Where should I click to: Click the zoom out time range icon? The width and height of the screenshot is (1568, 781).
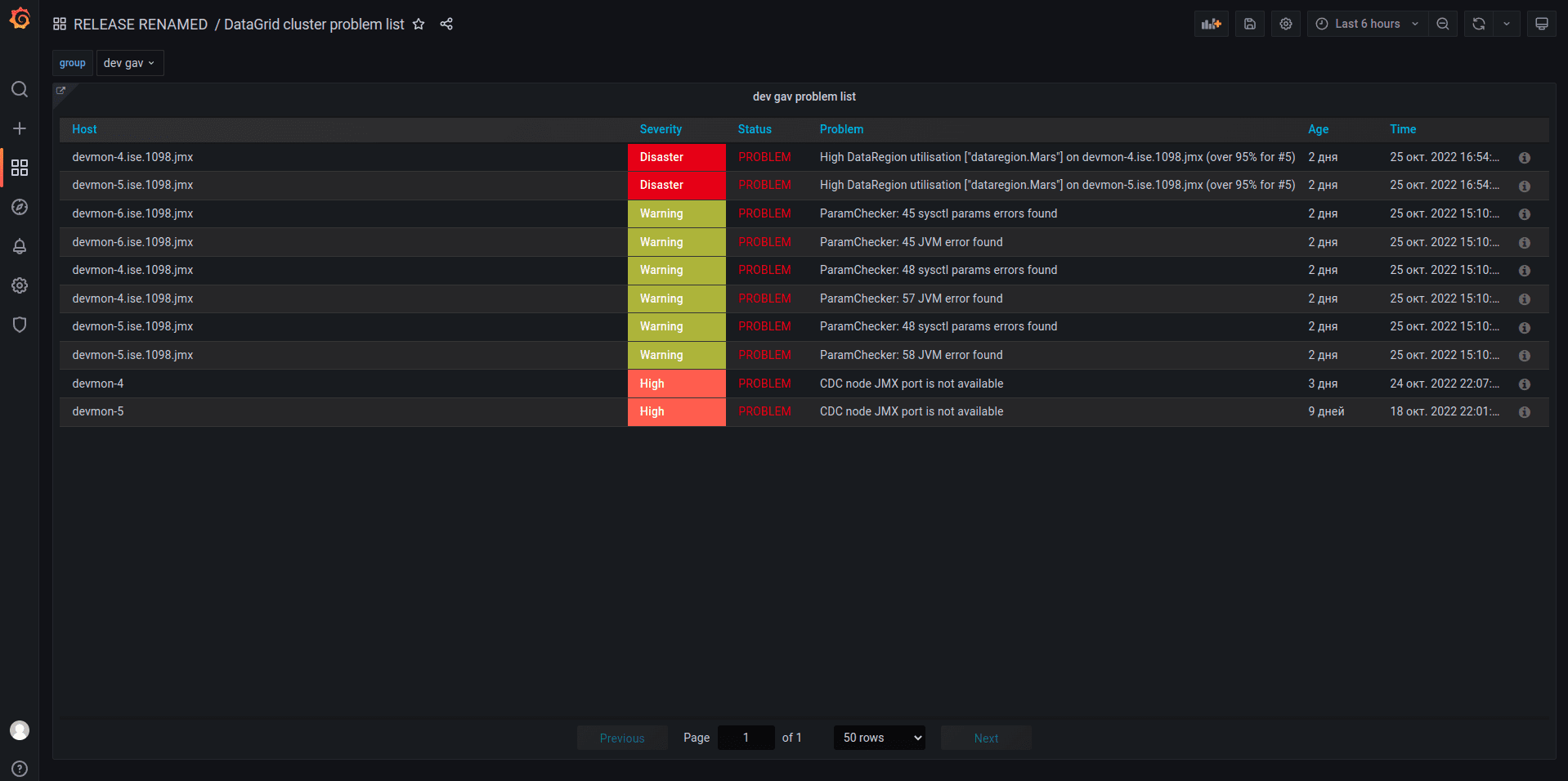1442,24
